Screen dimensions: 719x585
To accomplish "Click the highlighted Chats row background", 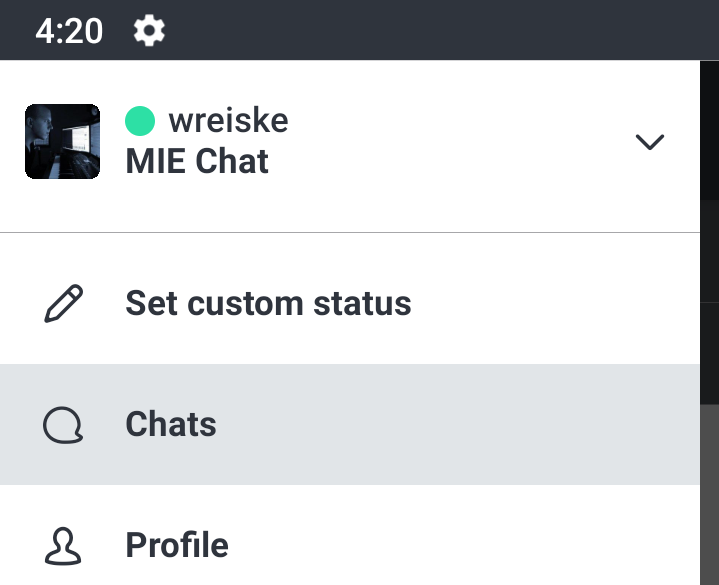I will (x=450, y=424).
